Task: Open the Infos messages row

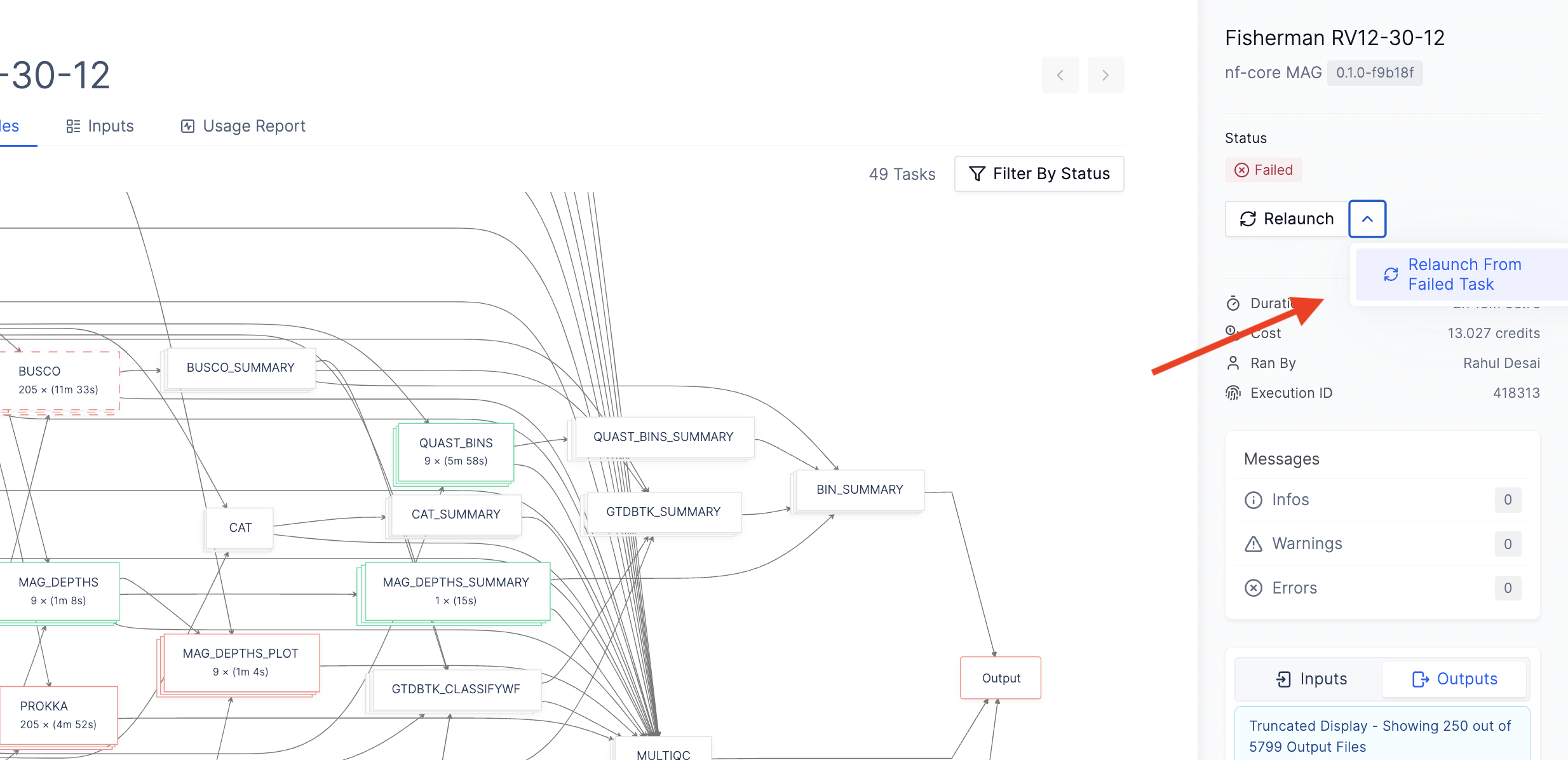Action: (1382, 500)
